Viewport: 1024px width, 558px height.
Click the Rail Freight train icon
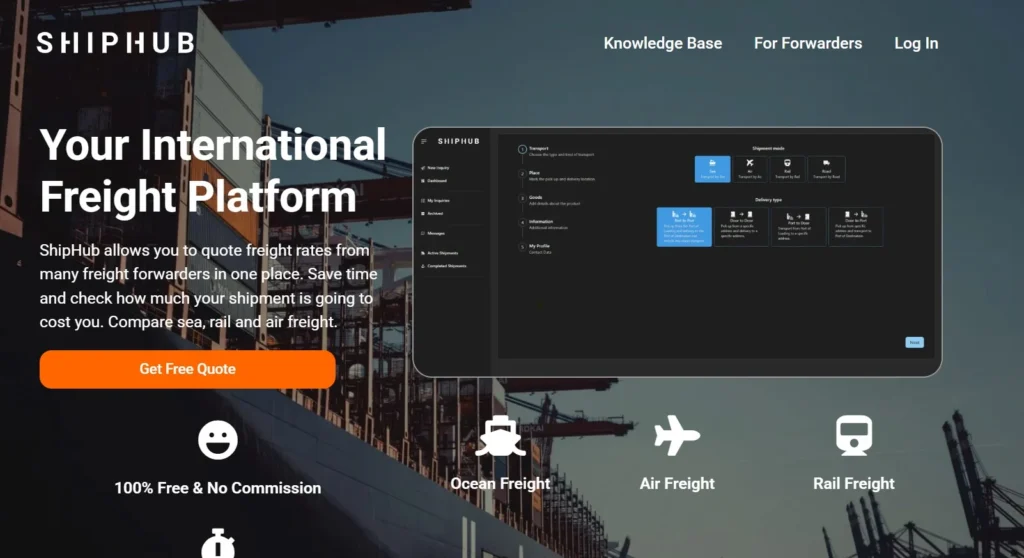coord(853,436)
